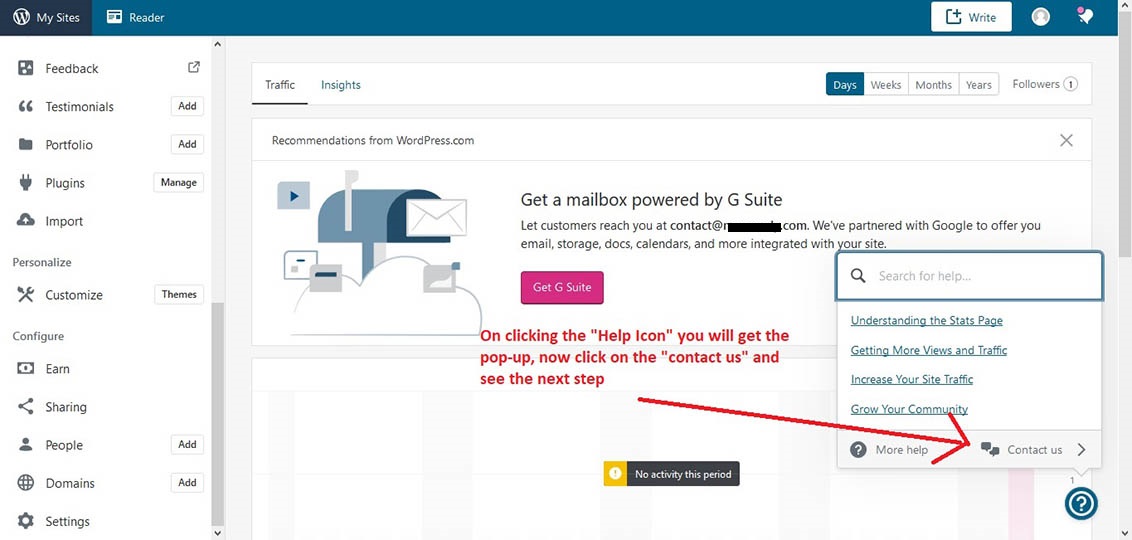Viewport: 1132px width, 540px height.
Task: Open the Reader view
Action: tap(136, 17)
